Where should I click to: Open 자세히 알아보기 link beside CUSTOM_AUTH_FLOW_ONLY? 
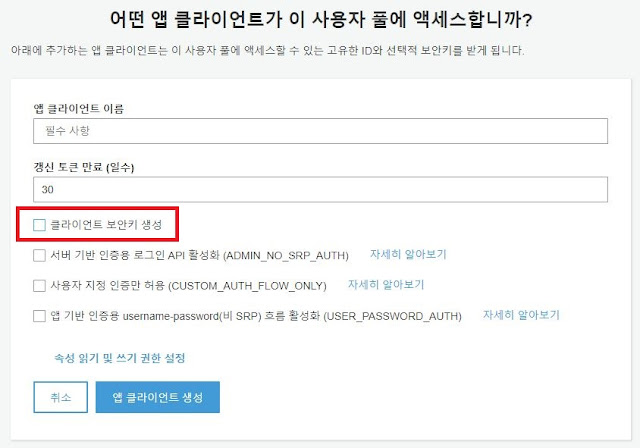(386, 284)
